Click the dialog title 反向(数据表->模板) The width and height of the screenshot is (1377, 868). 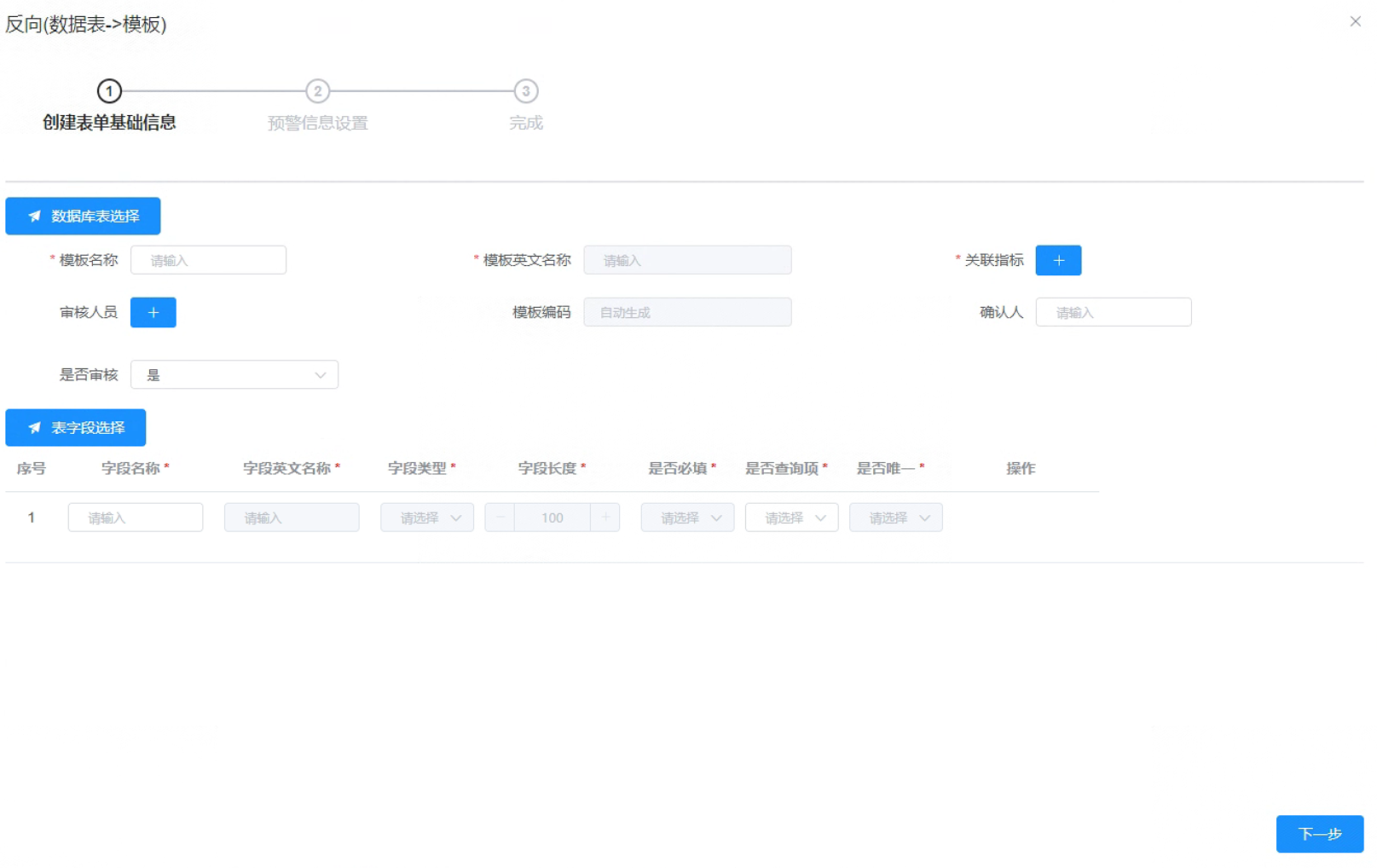[86, 24]
